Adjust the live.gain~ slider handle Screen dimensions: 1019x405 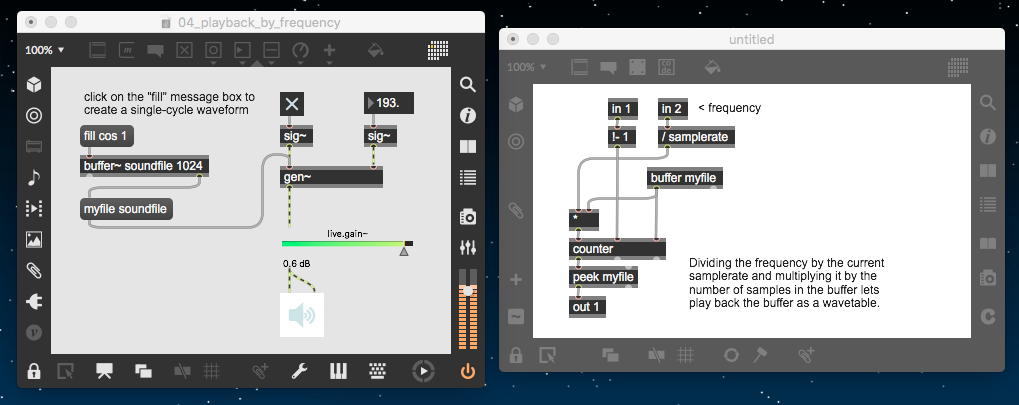click(x=404, y=251)
